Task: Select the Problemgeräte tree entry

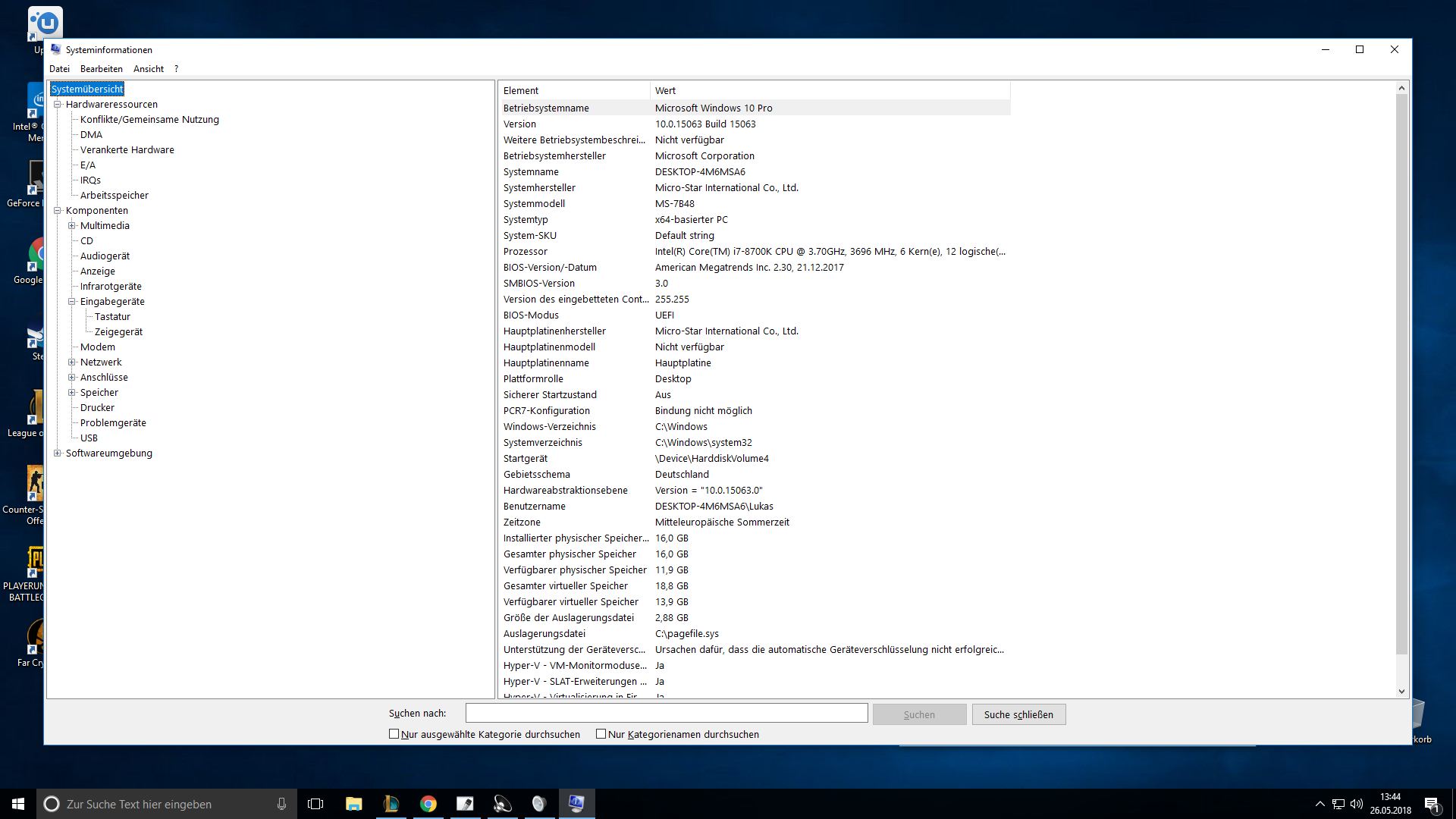Action: pos(113,423)
